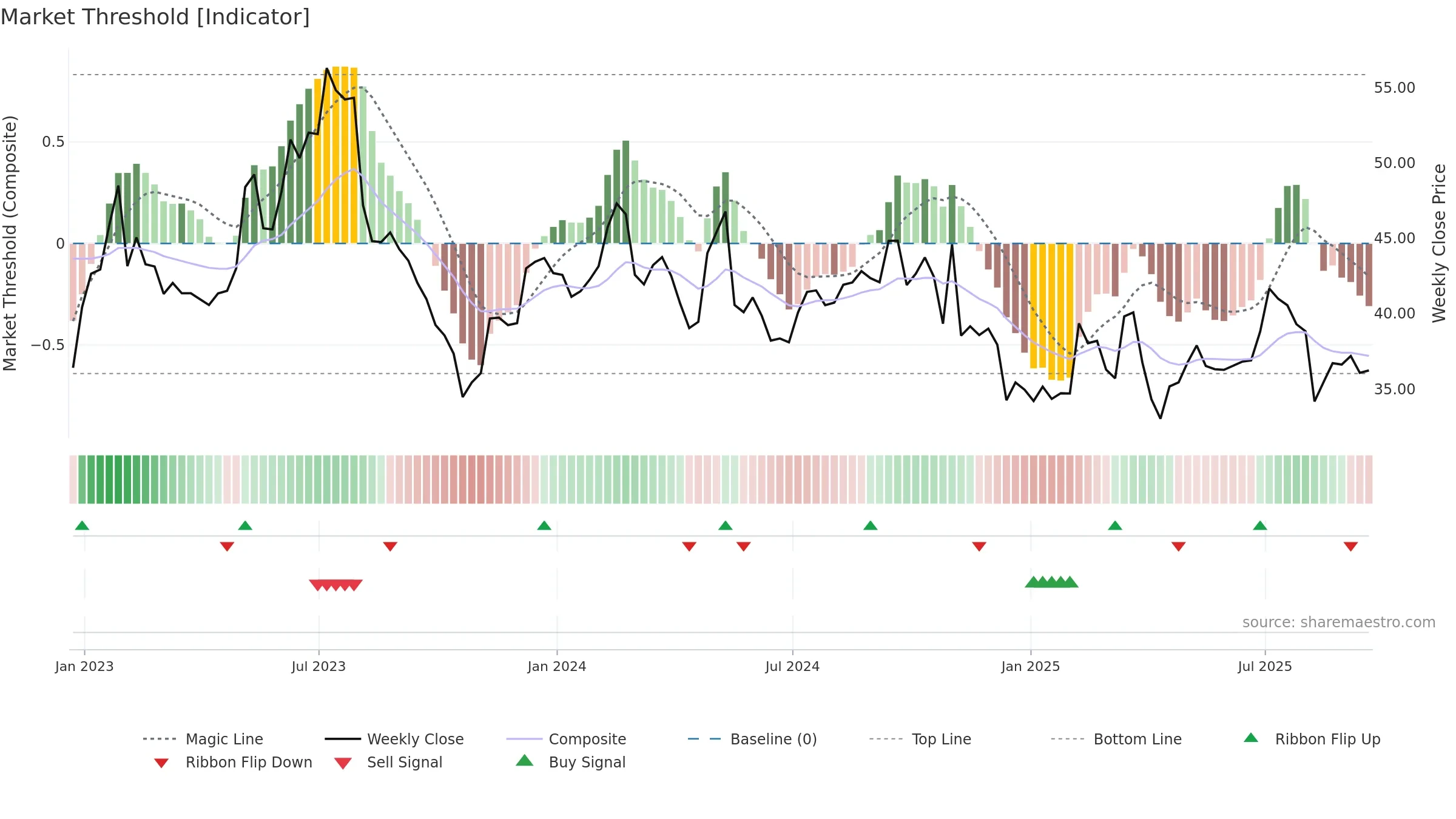
Task: Click the 35.00 price tick label
Action: [1395, 389]
